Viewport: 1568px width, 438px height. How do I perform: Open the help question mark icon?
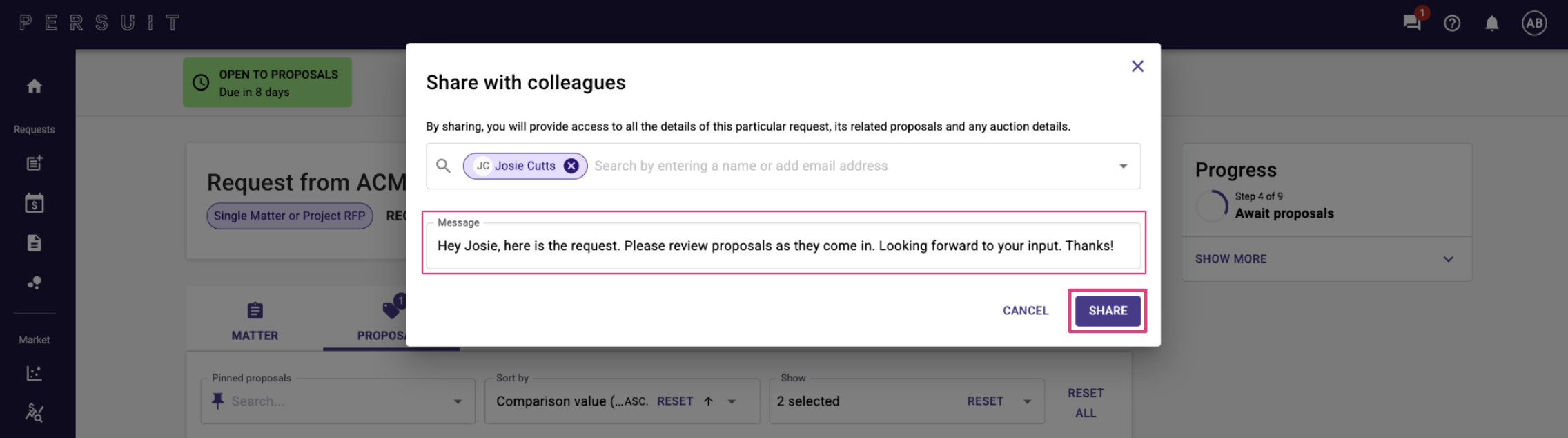[1452, 23]
